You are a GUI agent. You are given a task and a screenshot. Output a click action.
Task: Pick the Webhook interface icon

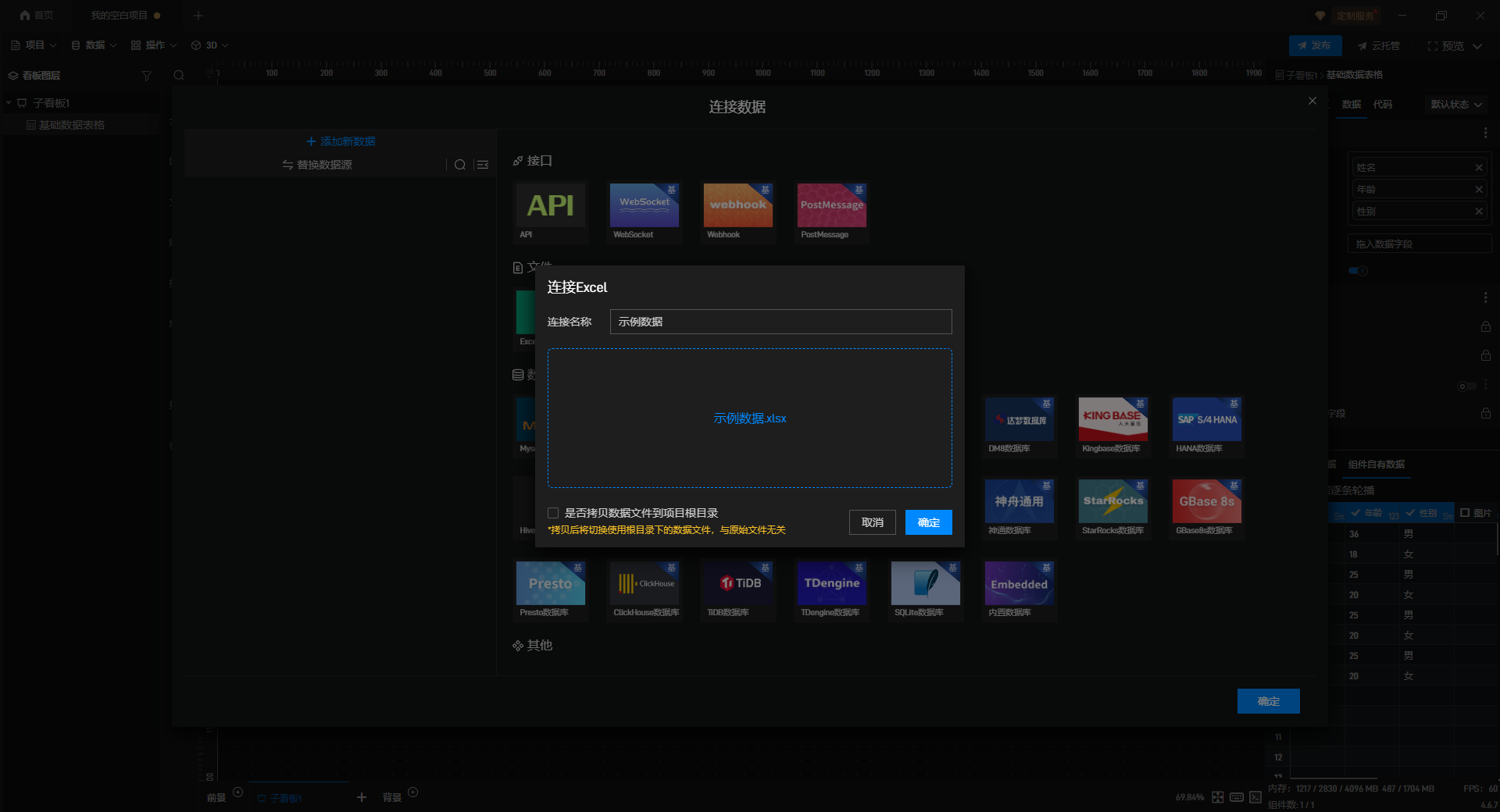point(737,205)
